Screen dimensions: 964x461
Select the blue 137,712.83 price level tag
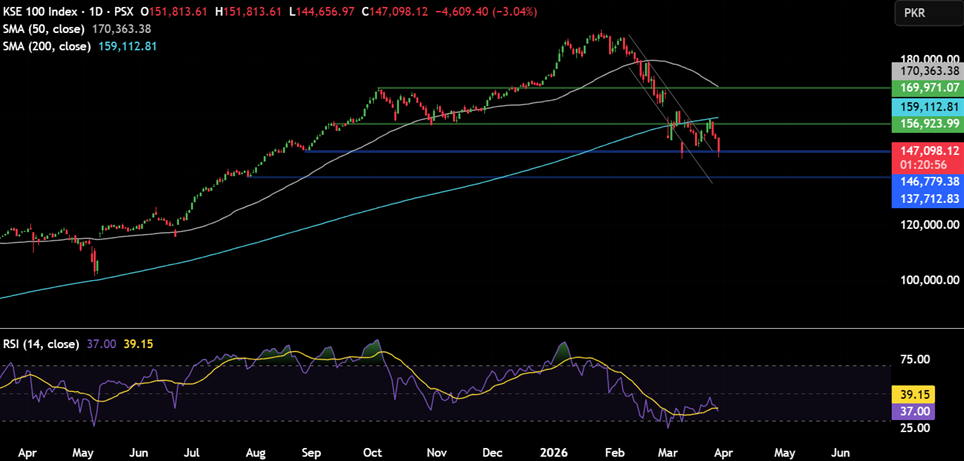[x=927, y=199]
